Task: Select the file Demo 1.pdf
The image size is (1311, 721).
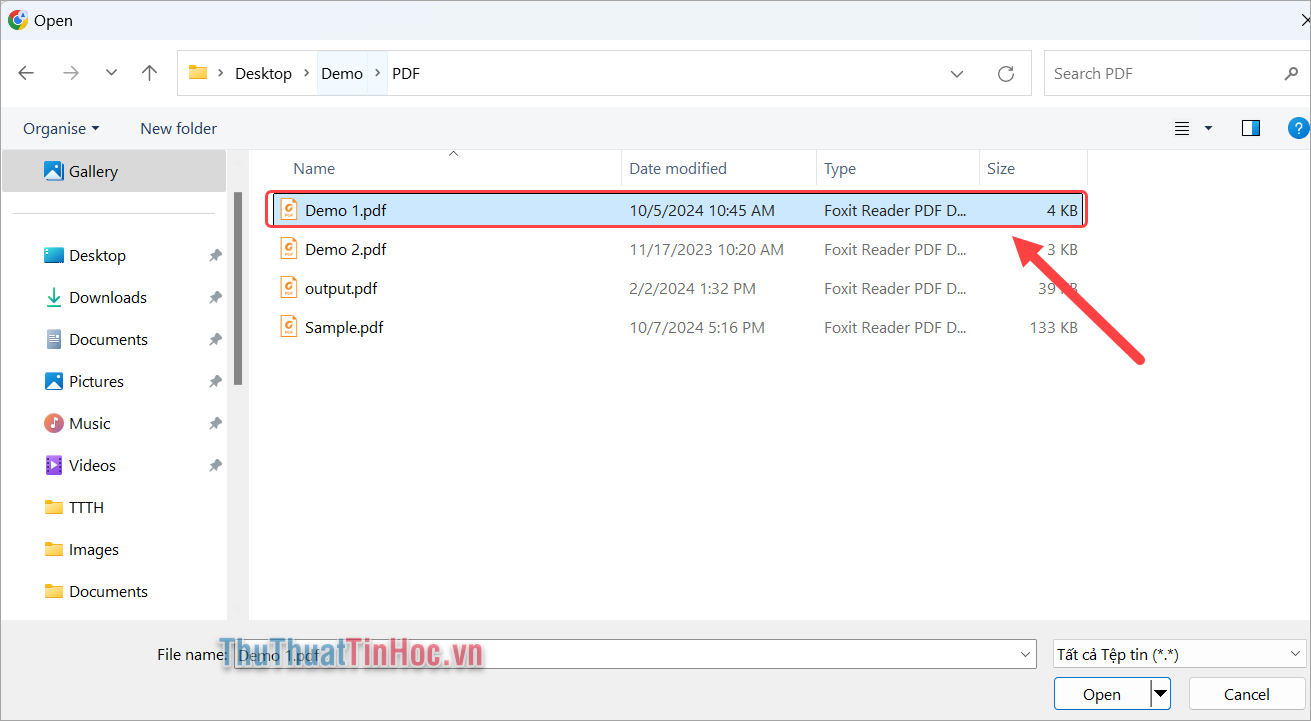Action: [677, 210]
